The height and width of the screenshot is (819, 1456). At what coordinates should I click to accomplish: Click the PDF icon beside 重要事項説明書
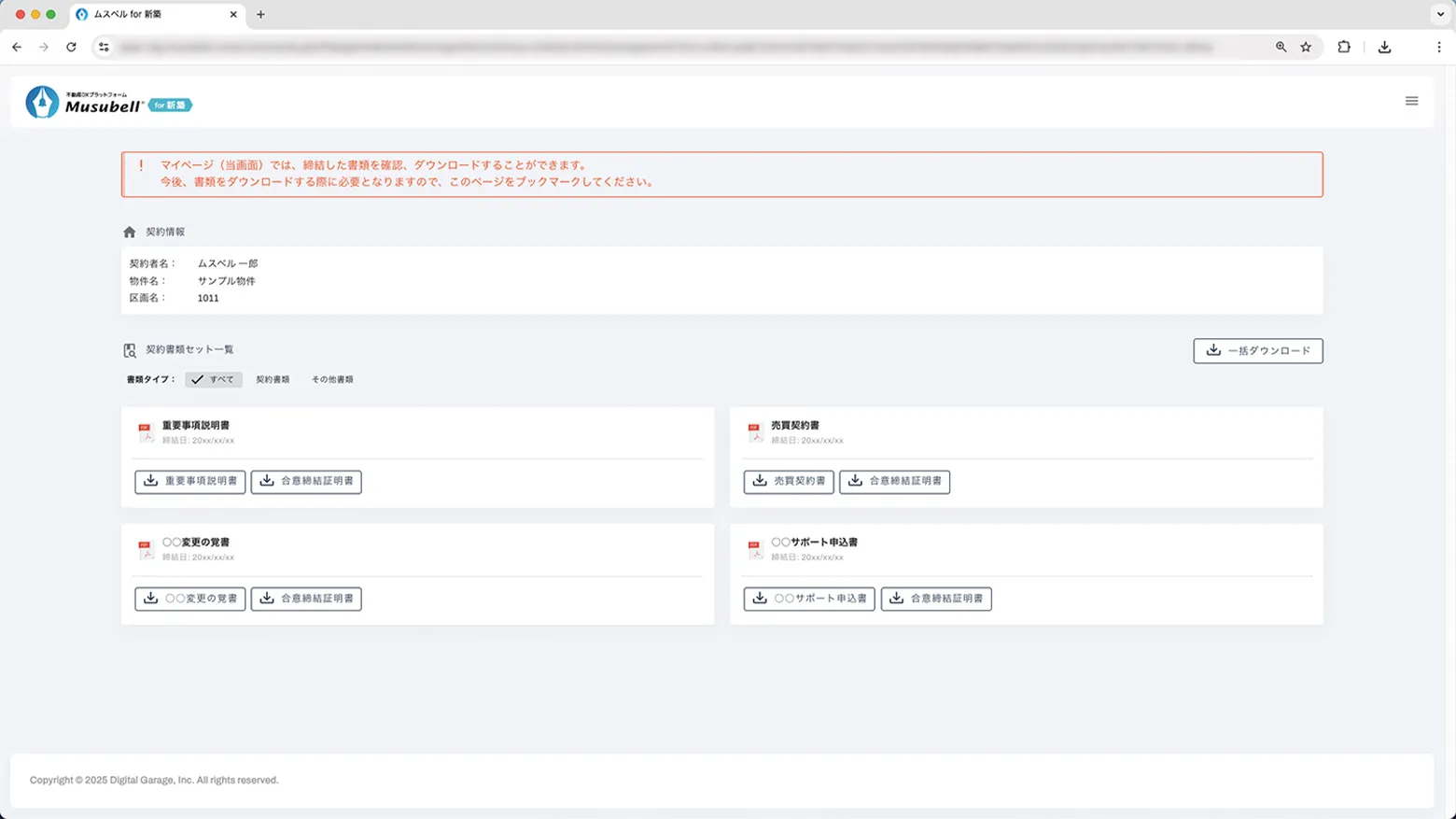tap(146, 432)
